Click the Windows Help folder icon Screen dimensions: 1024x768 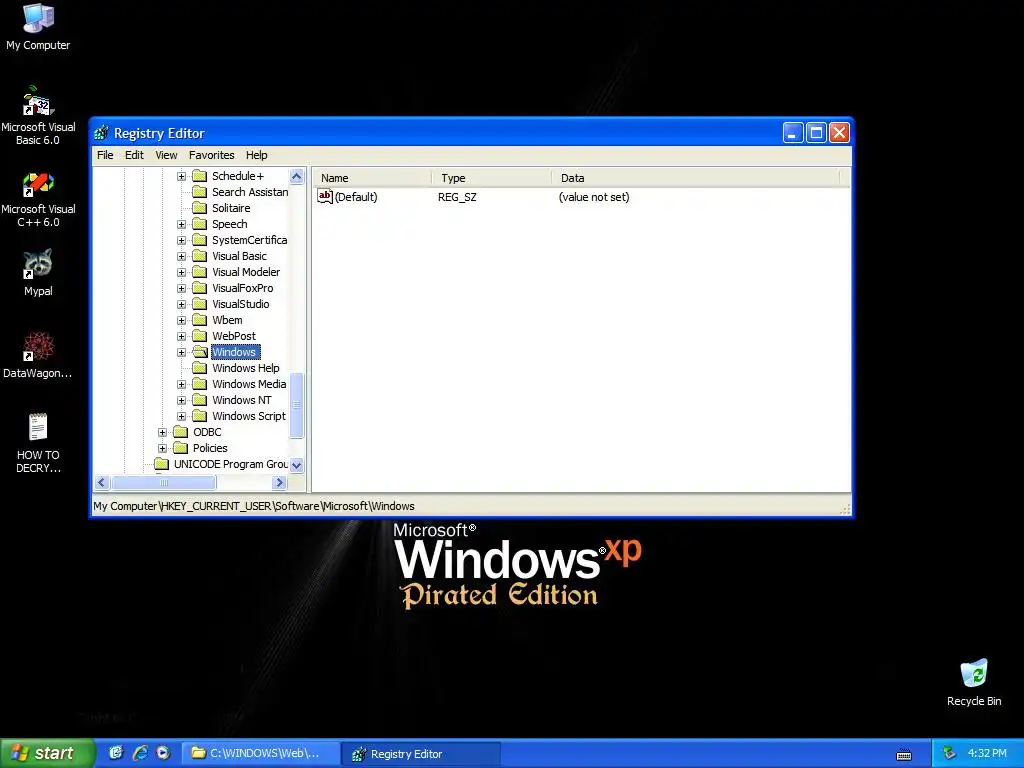click(x=200, y=368)
